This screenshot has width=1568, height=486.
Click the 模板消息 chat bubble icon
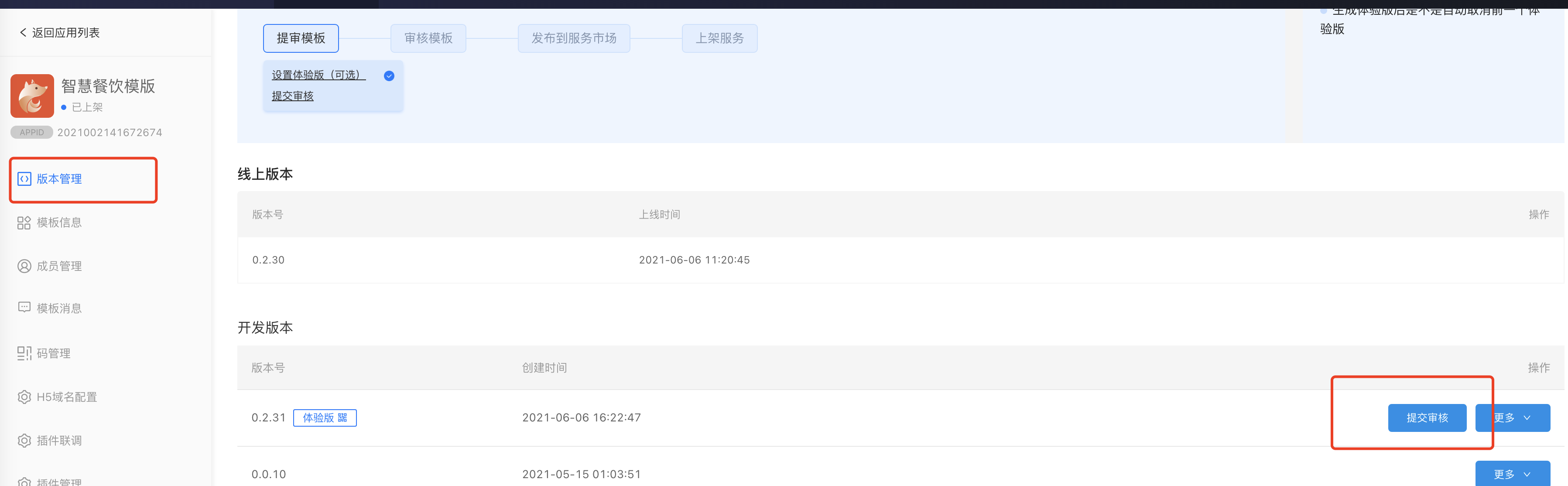pyautogui.click(x=24, y=308)
